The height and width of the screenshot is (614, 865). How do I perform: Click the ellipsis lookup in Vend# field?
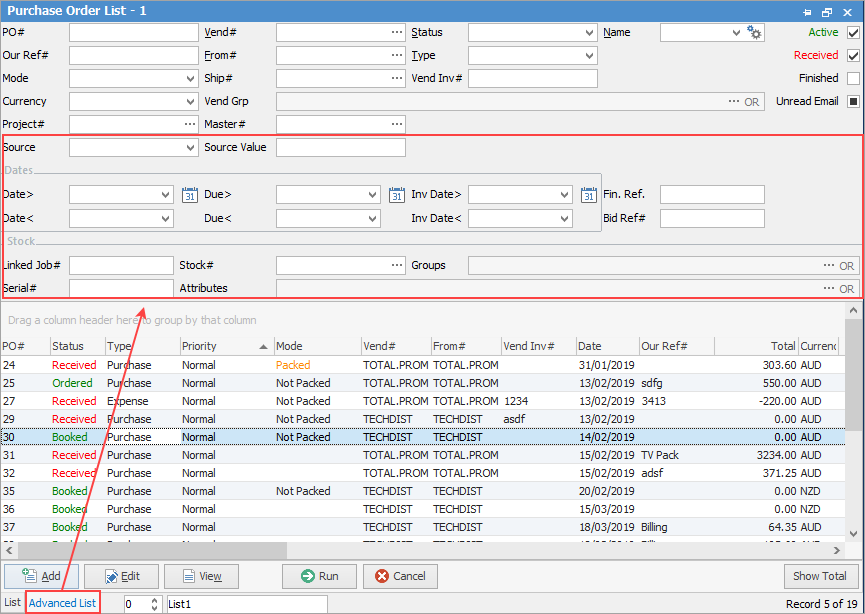397,33
